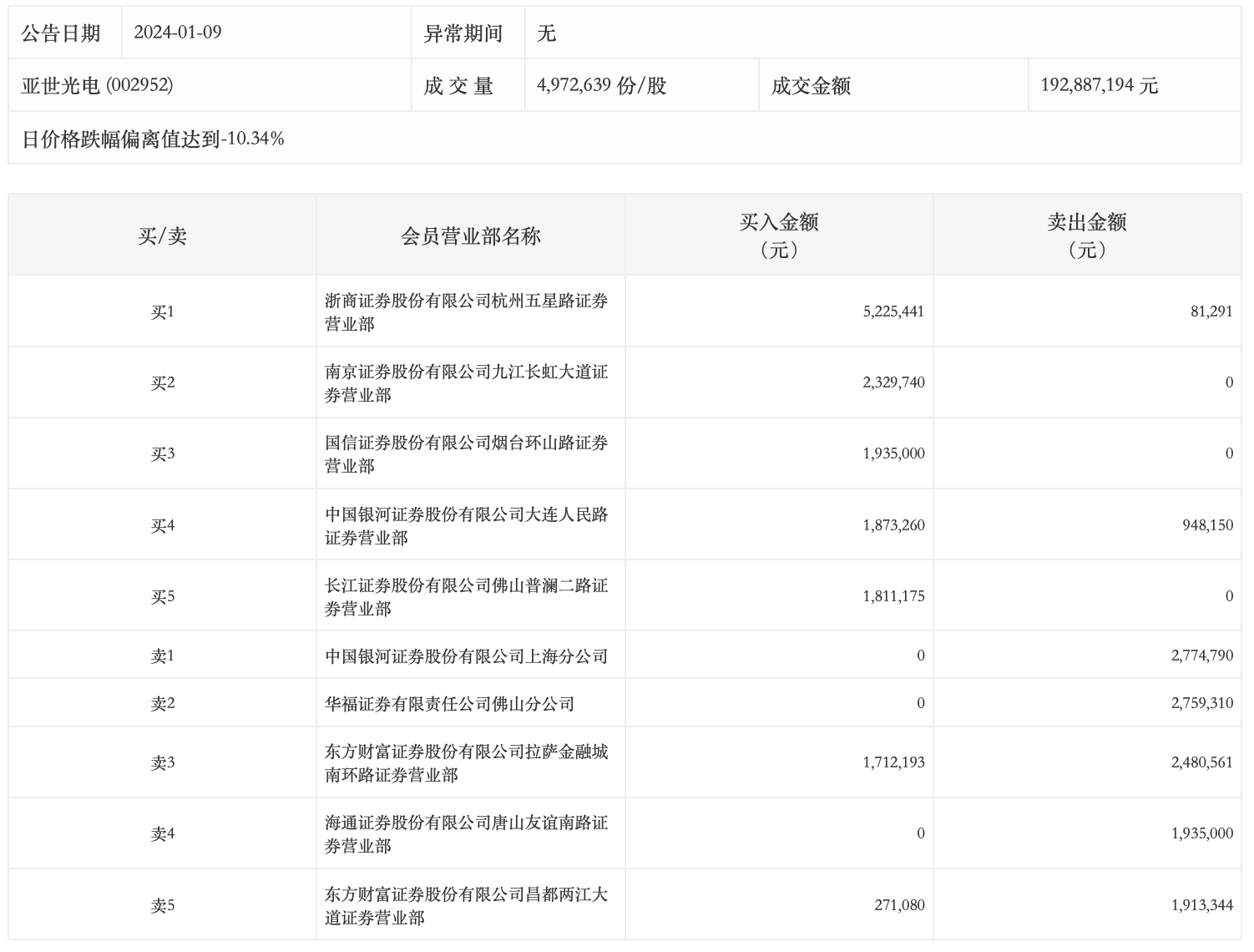This screenshot has height=952, width=1254.
Task: Click 东方财富证券 拉萨金融城南环路 branch name
Action: [467, 762]
